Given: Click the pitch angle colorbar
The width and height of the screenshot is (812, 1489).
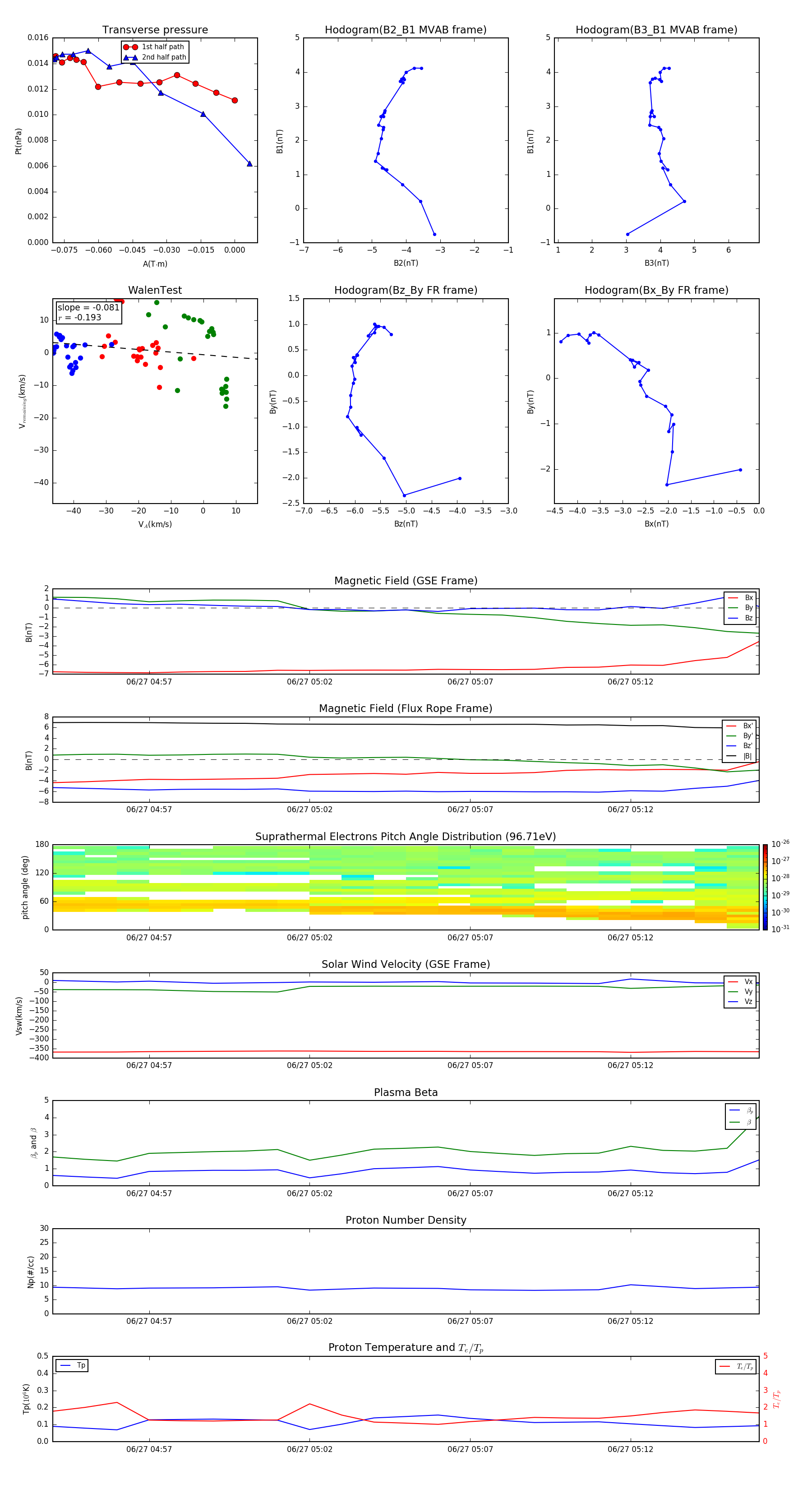Looking at the screenshot, I should pos(765,887).
